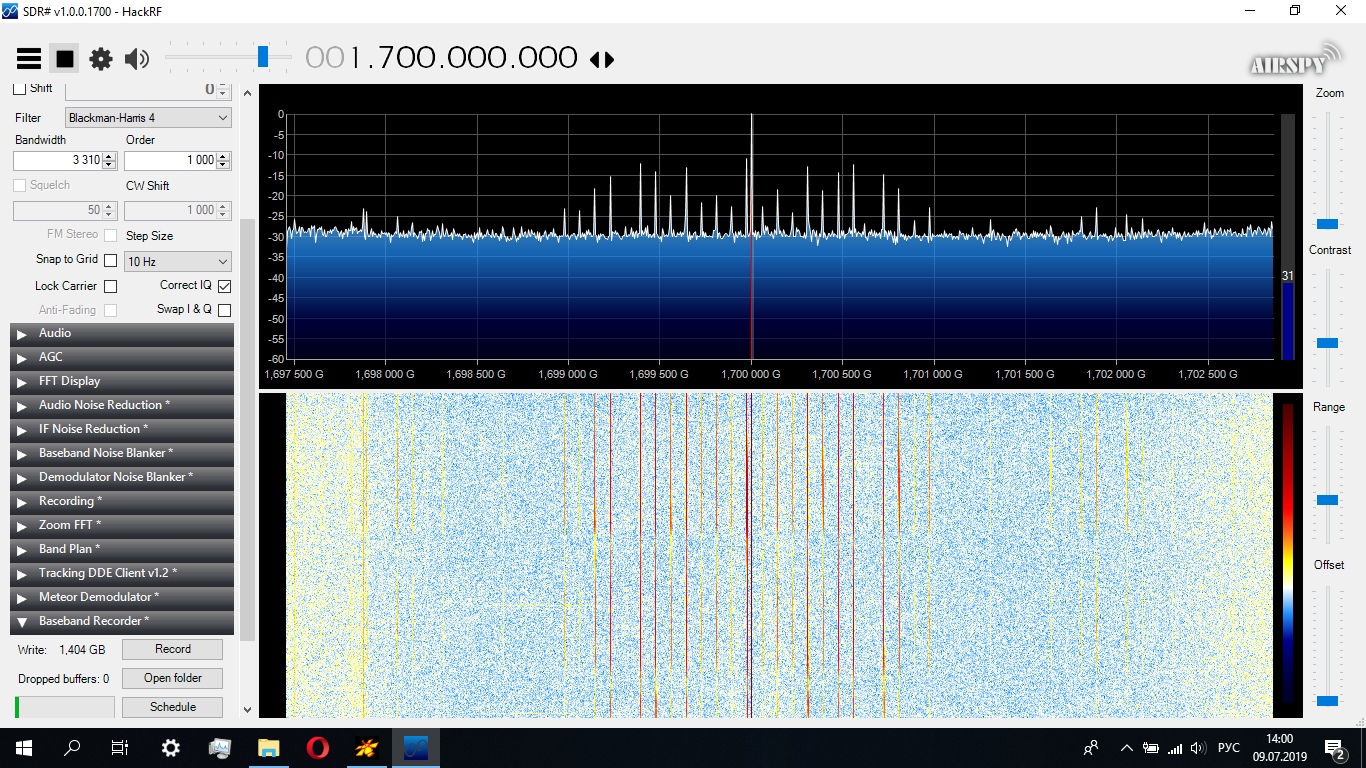Increase Bandwidth using the up stepper arrow
Screen dimensions: 1366x768
[x=110, y=156]
